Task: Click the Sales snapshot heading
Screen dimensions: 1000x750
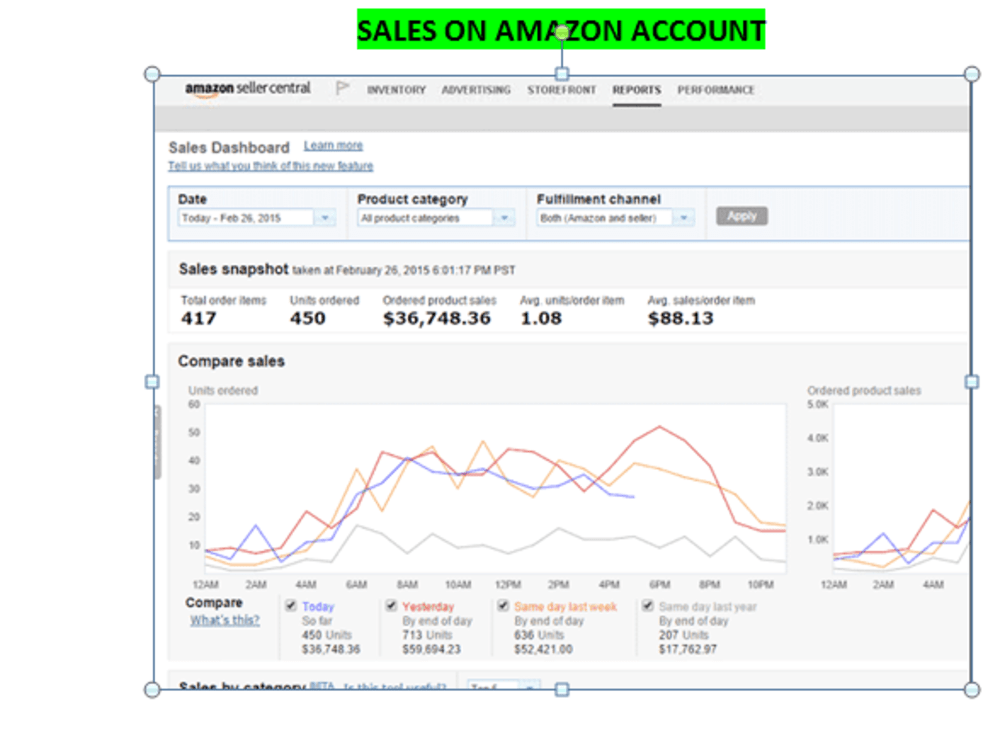Action: click(233, 269)
